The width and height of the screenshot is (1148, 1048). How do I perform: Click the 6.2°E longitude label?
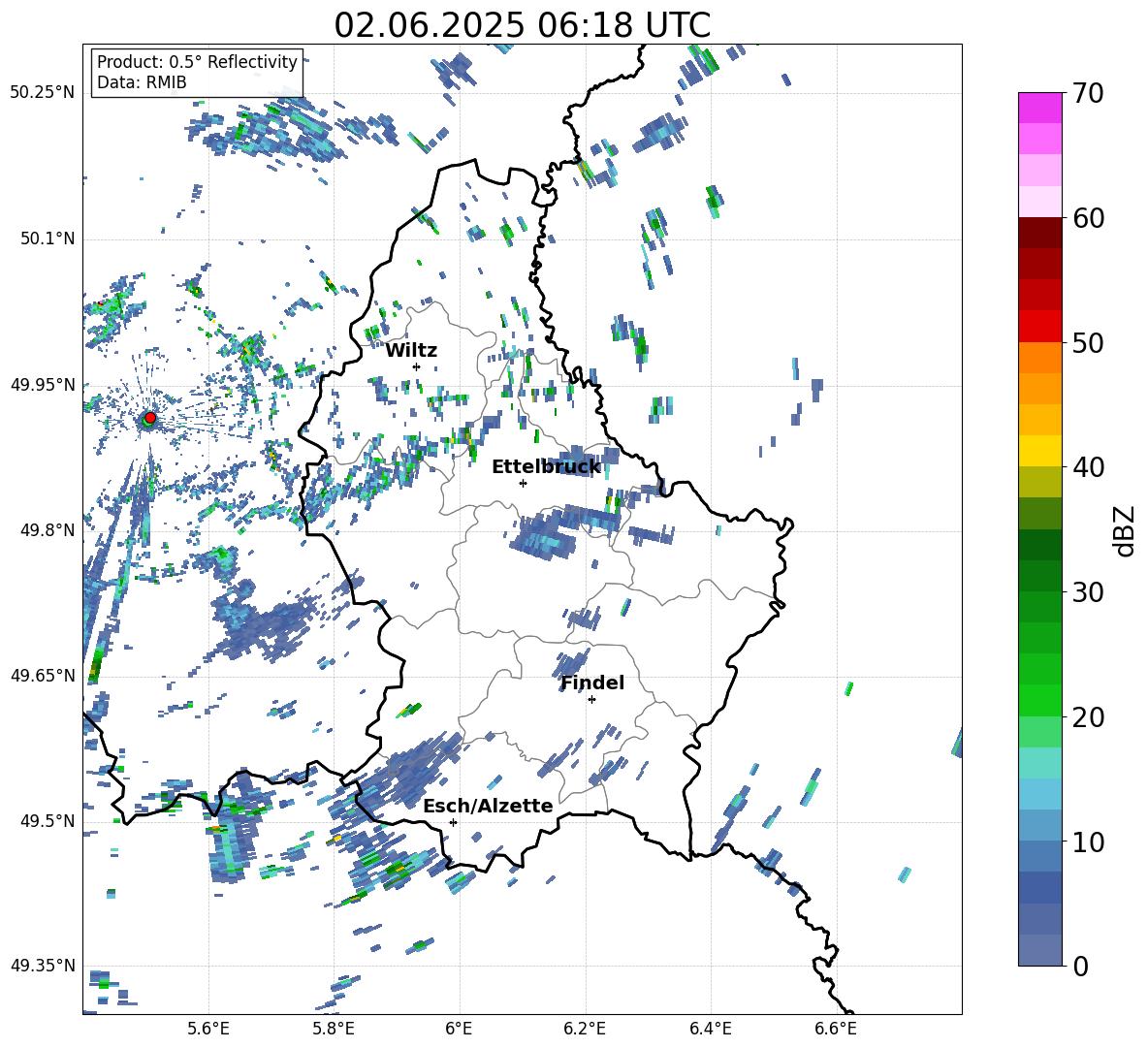585,1029
